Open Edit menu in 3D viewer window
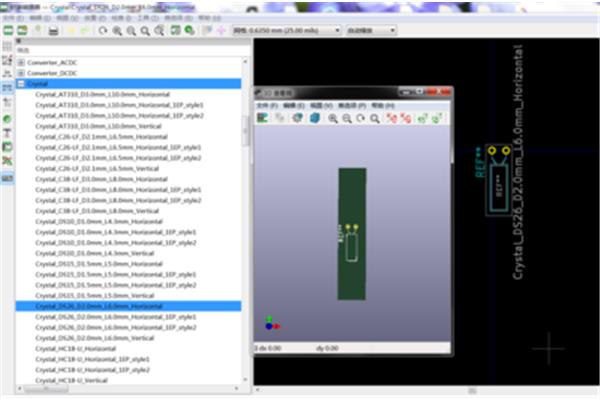 pyautogui.click(x=294, y=105)
